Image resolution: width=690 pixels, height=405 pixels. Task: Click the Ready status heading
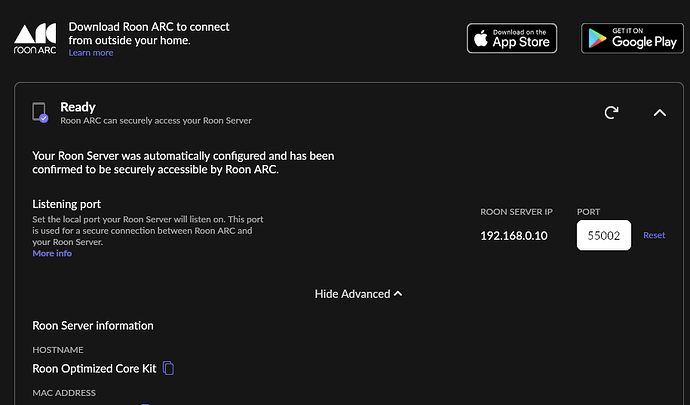tap(78, 107)
